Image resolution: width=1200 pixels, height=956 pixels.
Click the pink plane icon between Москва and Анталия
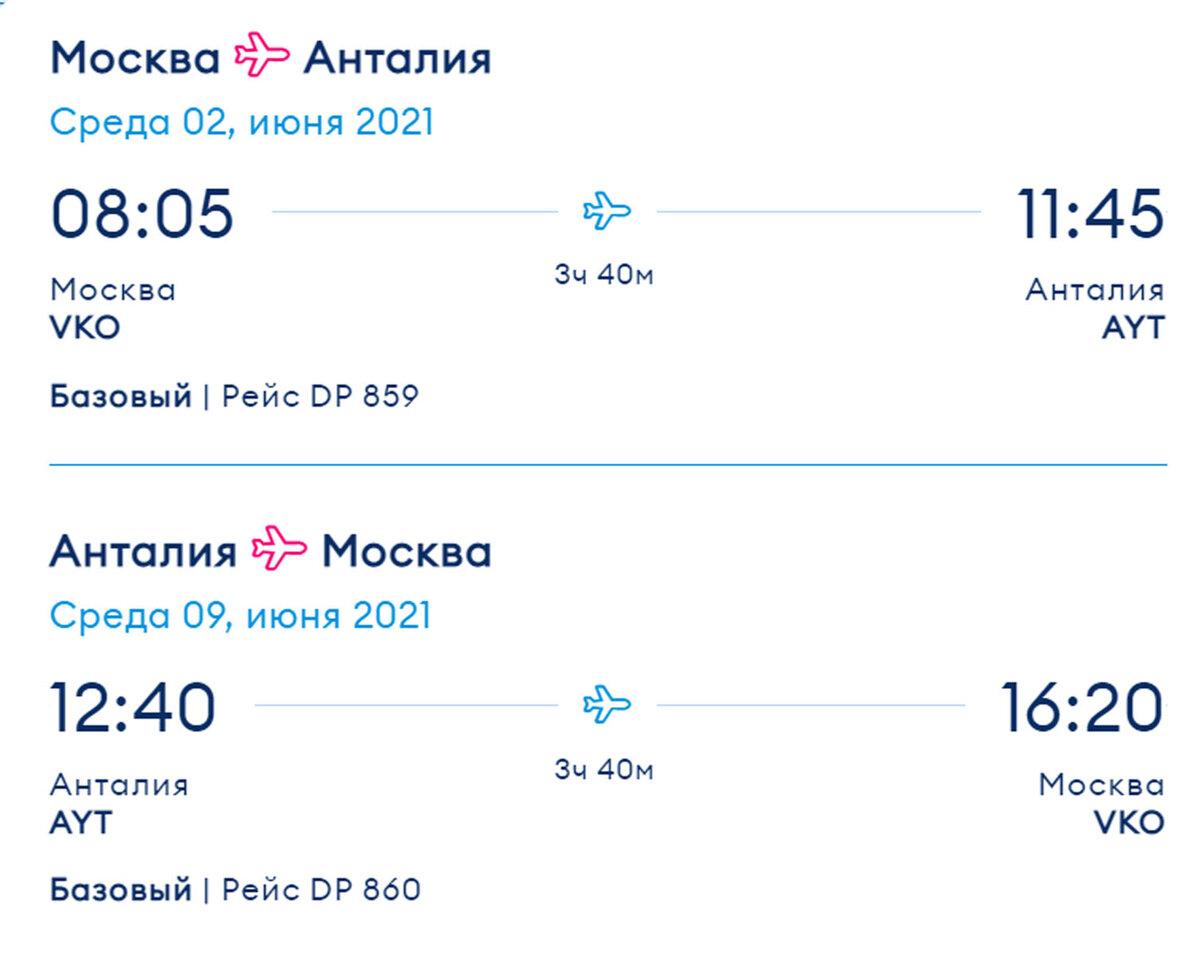click(261, 58)
